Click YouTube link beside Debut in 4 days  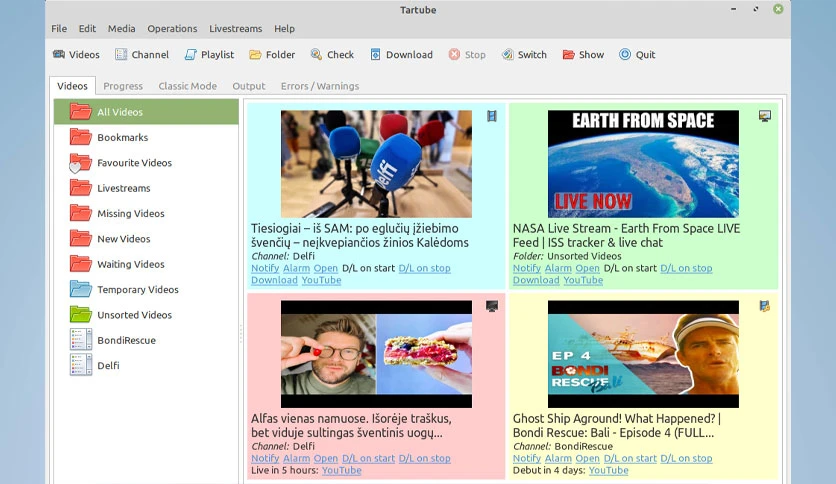pyautogui.click(x=608, y=471)
